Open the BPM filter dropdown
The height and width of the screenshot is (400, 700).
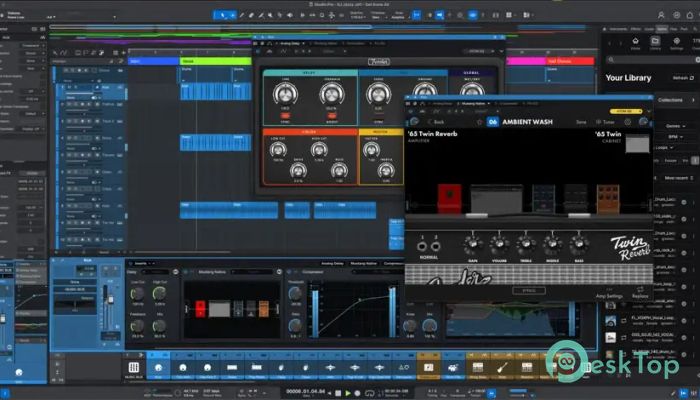point(675,137)
